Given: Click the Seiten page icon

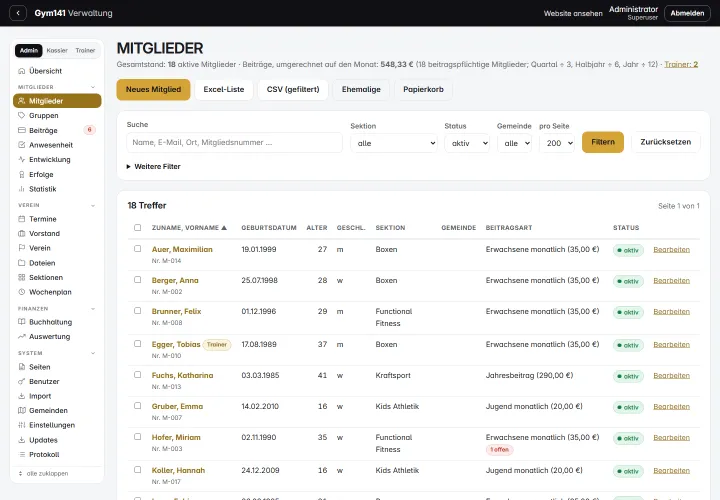Looking at the screenshot, I should point(21,367).
